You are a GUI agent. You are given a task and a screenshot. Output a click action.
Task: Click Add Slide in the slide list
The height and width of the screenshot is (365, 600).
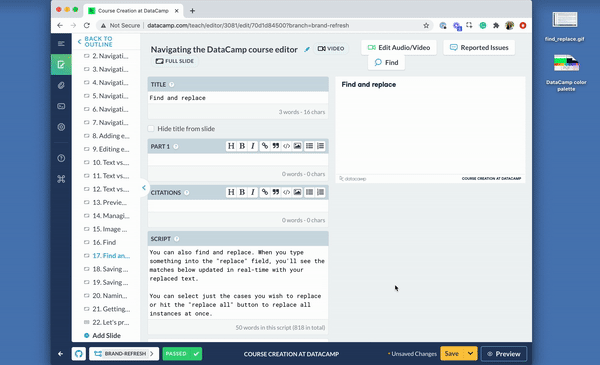pos(102,336)
